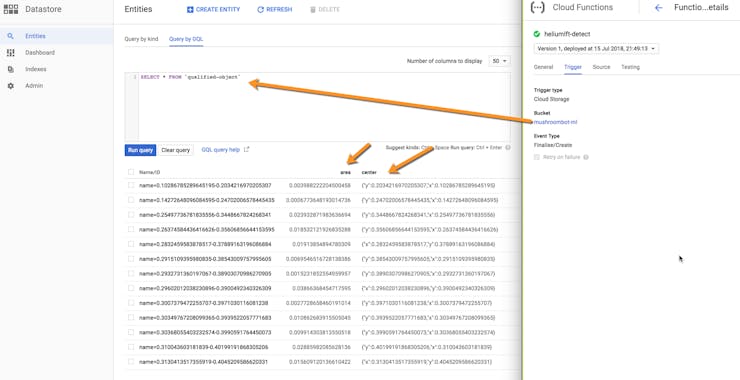Open the GQL query help external-link icon
The image size is (740, 380).
point(246,150)
